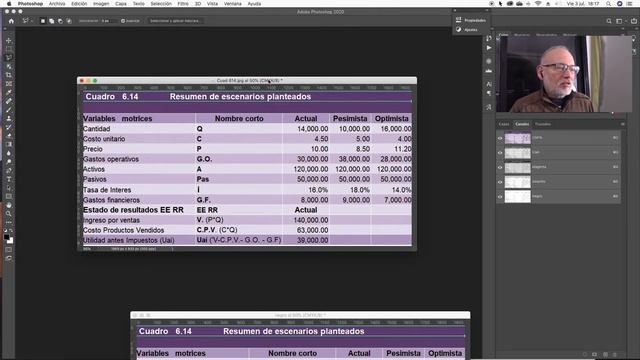The width and height of the screenshot is (640, 360).
Task: Select the Quick Selection tool
Action: pyautogui.click(x=9, y=66)
